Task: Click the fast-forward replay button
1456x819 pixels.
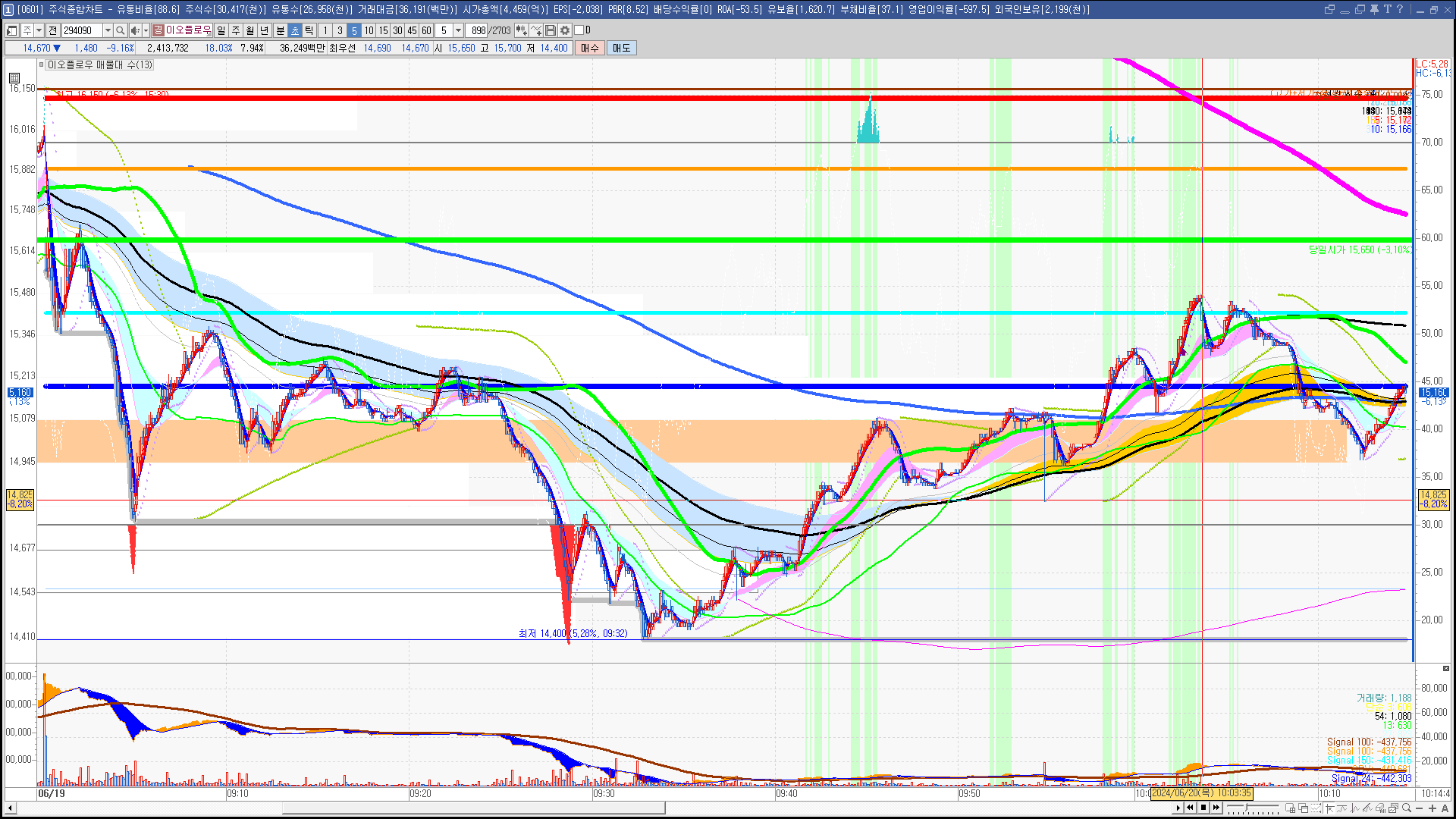Action: (1216, 808)
